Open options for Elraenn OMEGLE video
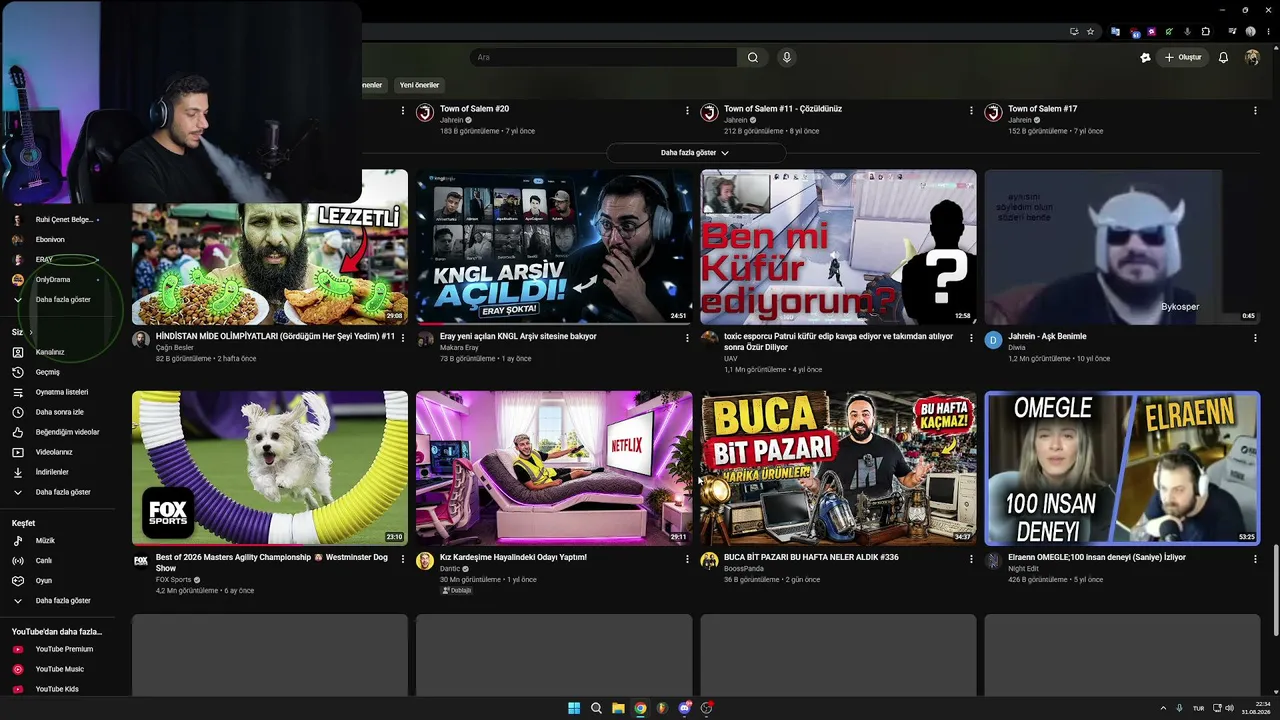 pos(1255,559)
